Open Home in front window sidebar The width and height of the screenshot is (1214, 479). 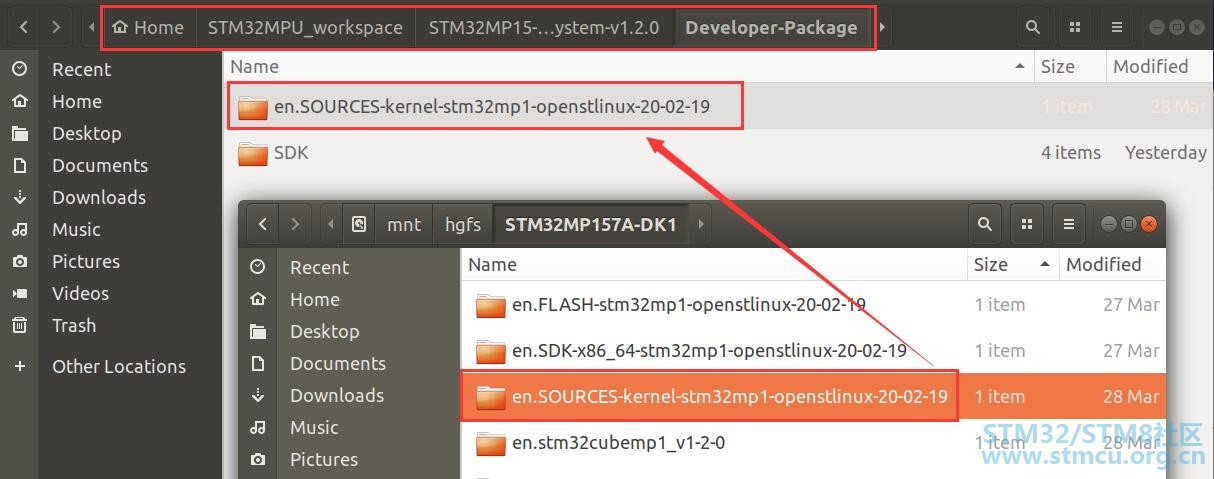[x=349, y=299]
